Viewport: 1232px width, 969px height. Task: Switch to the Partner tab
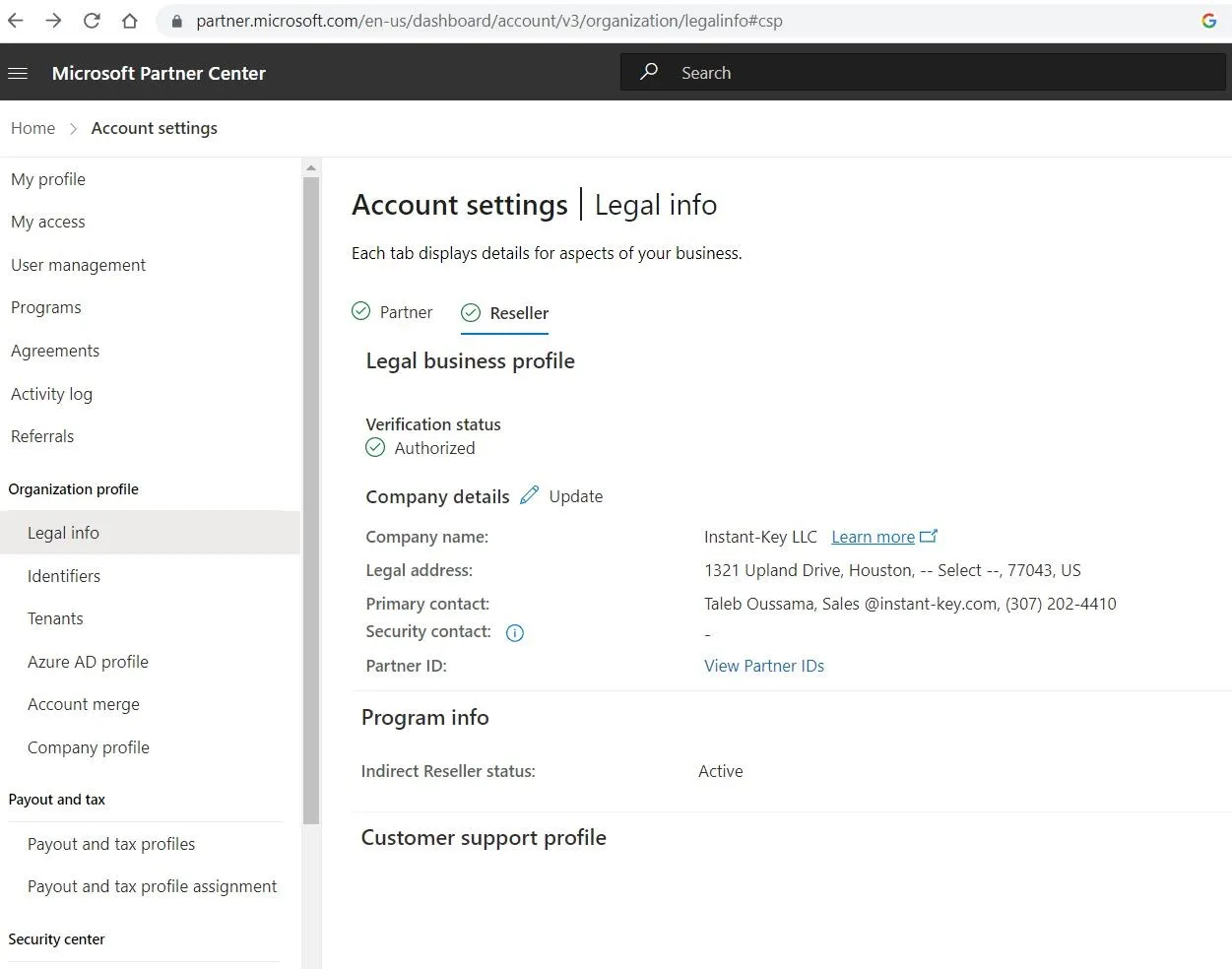coord(393,312)
